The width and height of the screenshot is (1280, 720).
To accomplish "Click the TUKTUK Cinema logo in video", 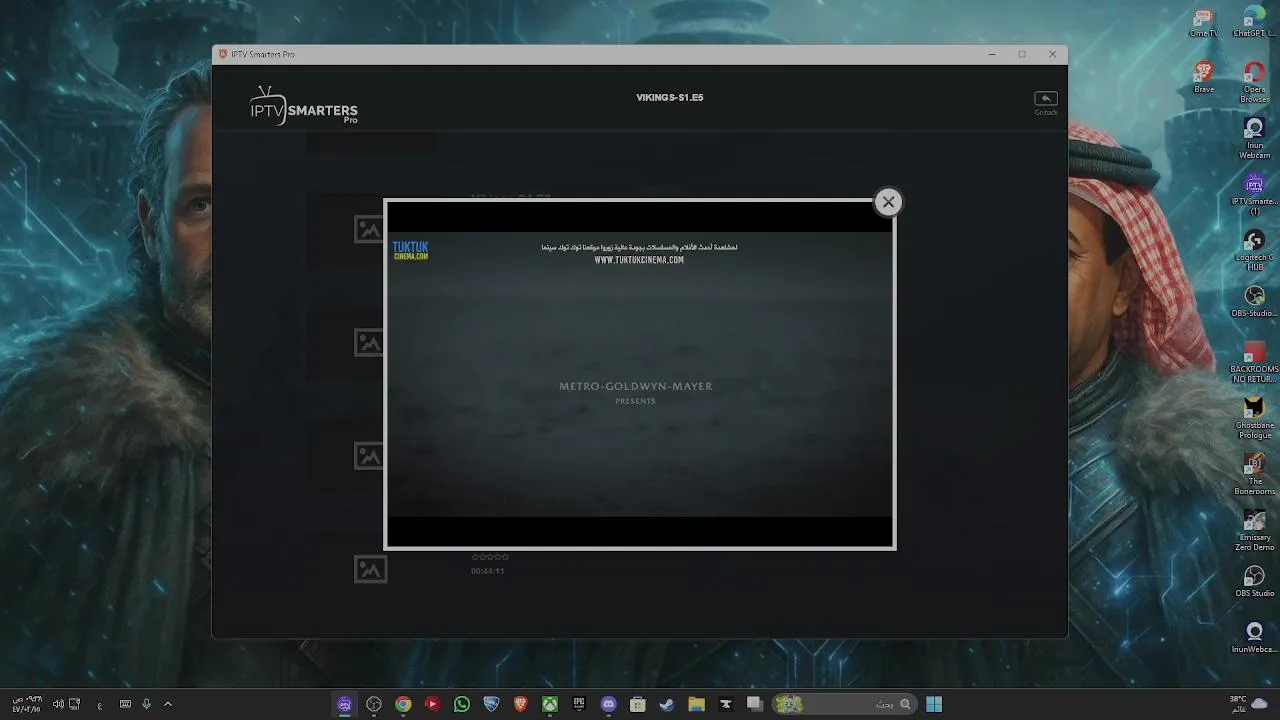I will 410,250.
